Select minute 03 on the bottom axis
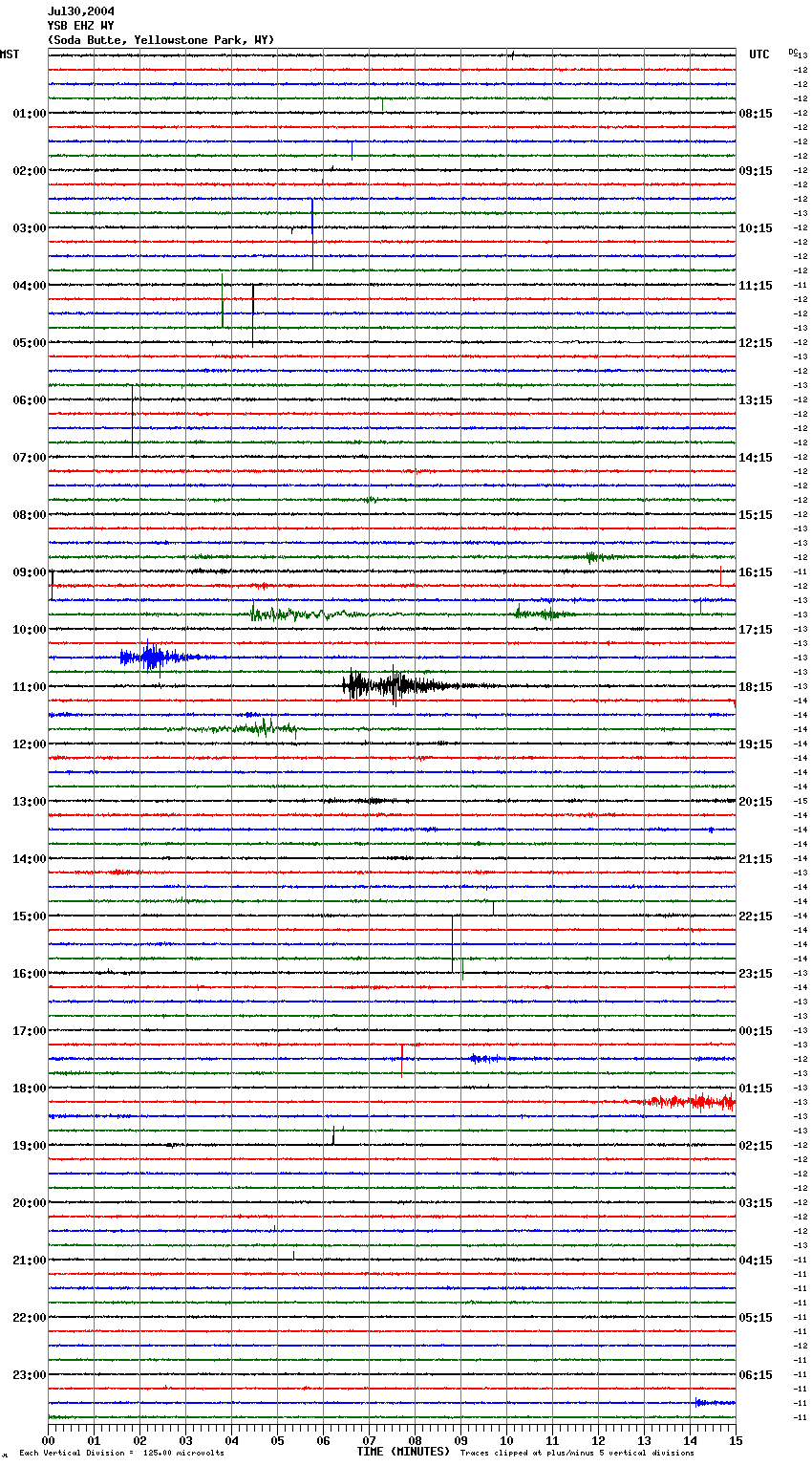 click(185, 1440)
